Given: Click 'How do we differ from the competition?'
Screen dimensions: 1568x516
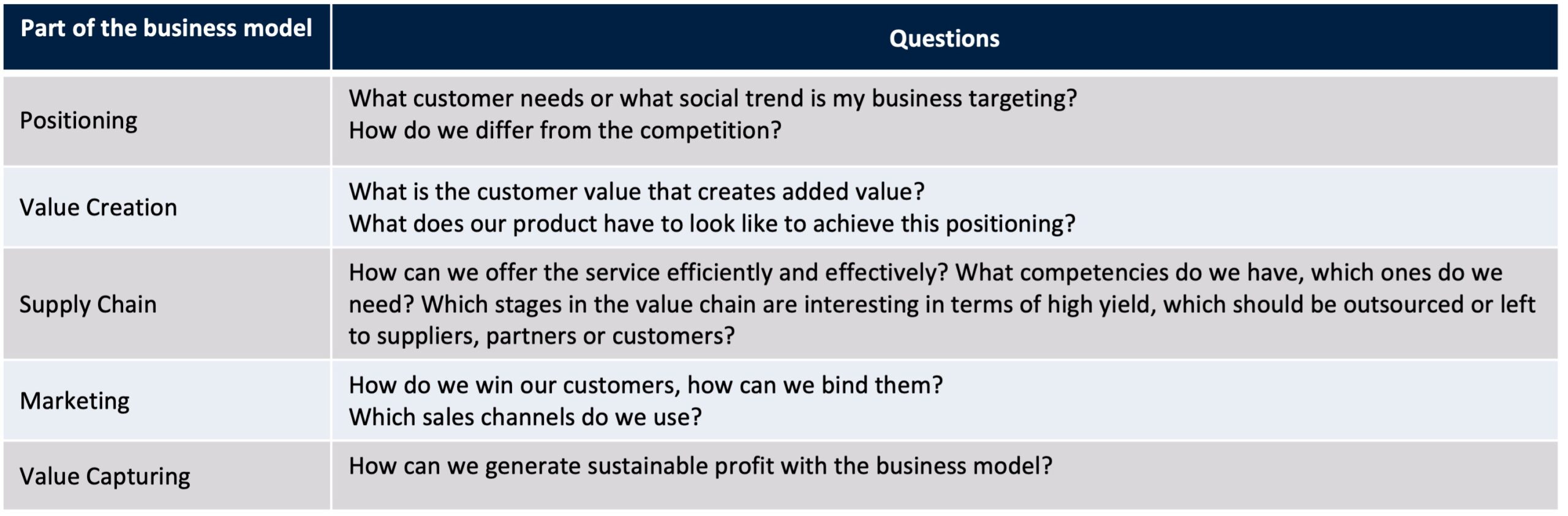Looking at the screenshot, I should 565,130.
